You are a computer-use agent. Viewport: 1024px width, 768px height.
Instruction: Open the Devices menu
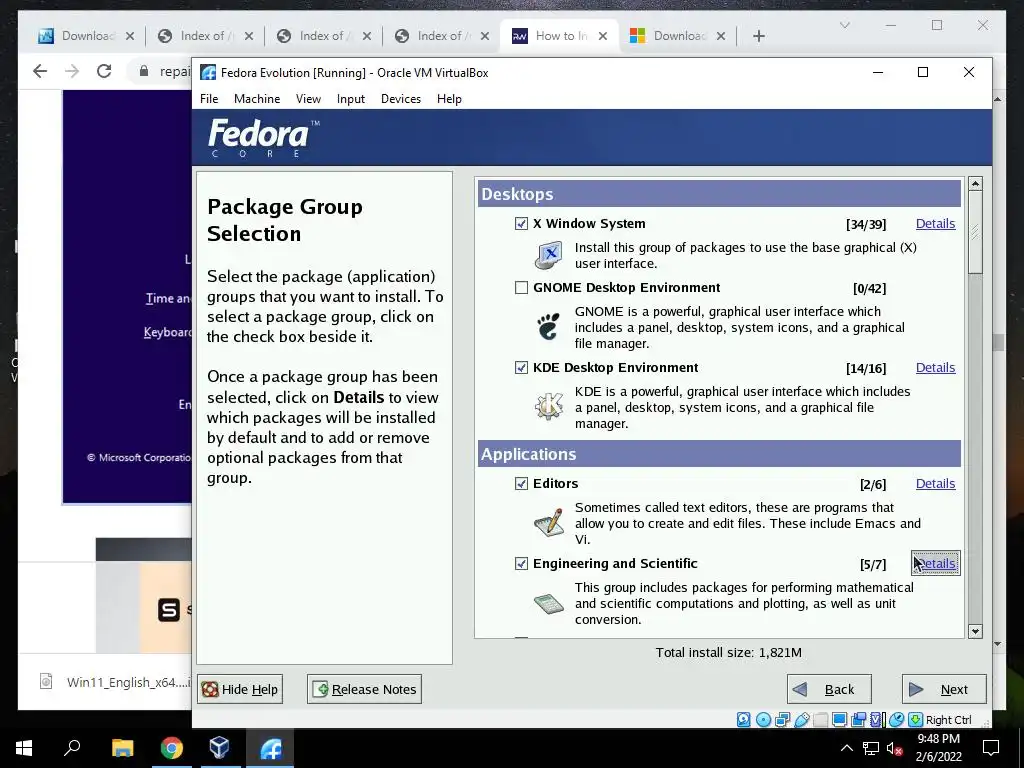pyautogui.click(x=401, y=99)
